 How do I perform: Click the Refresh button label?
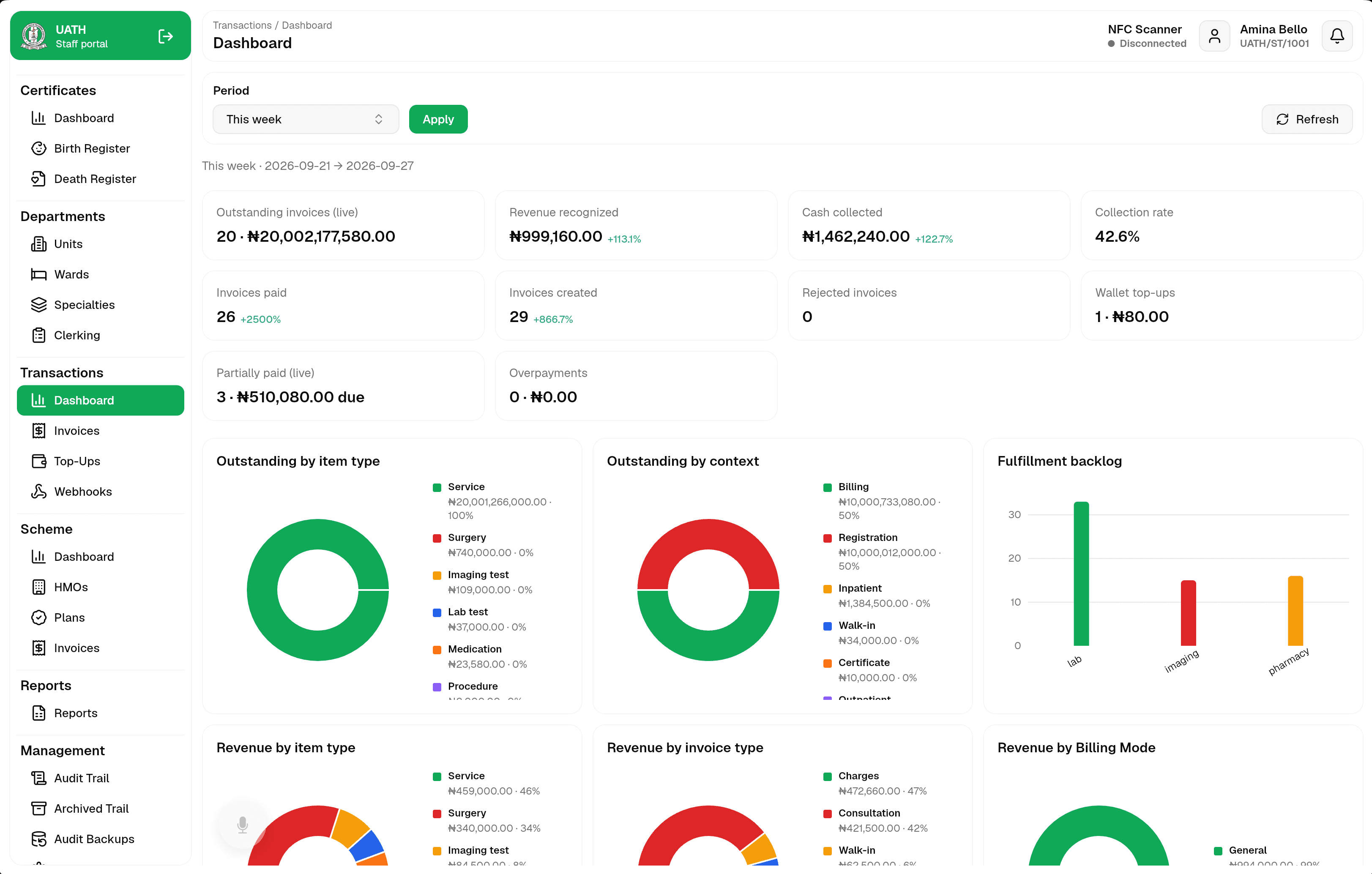(x=1317, y=119)
